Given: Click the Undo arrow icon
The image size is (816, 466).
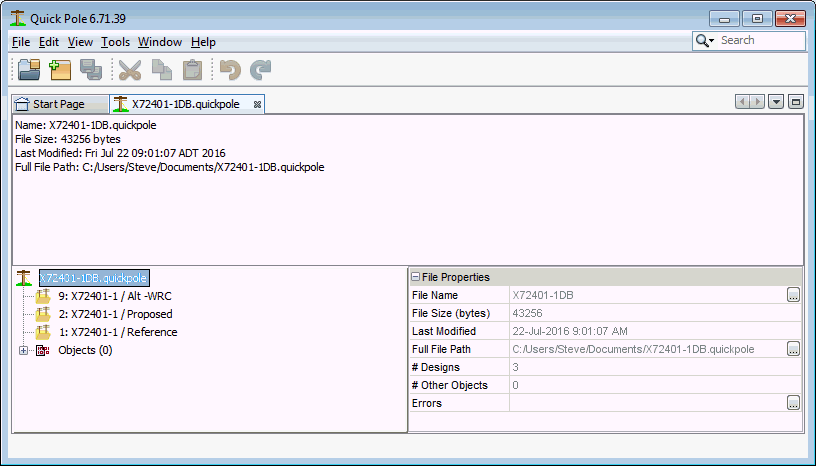Looking at the screenshot, I should [x=230, y=70].
